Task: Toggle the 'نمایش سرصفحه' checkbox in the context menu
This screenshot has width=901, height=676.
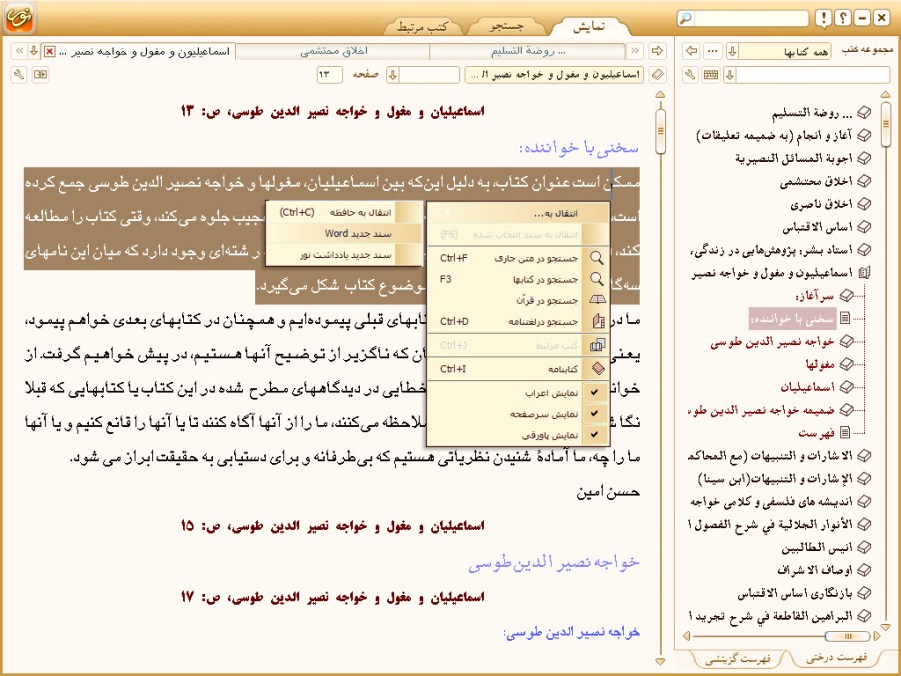Action: (x=595, y=414)
